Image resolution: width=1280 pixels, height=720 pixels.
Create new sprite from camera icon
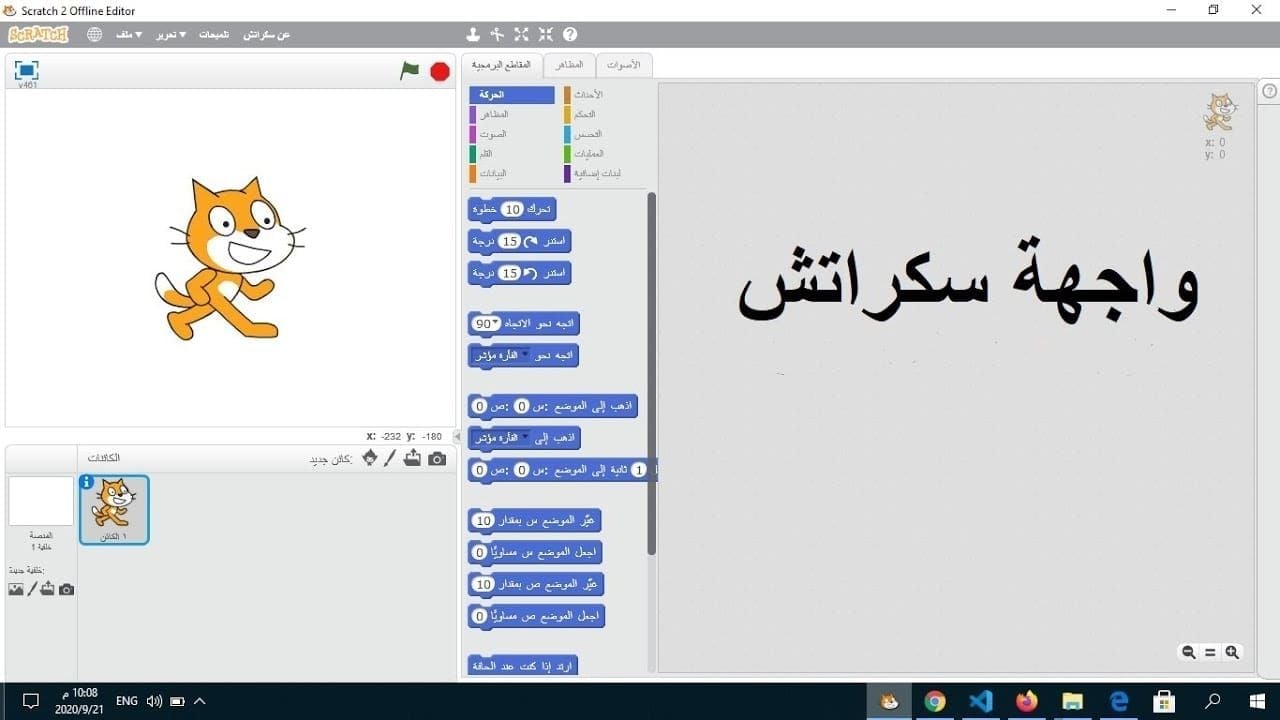click(437, 457)
